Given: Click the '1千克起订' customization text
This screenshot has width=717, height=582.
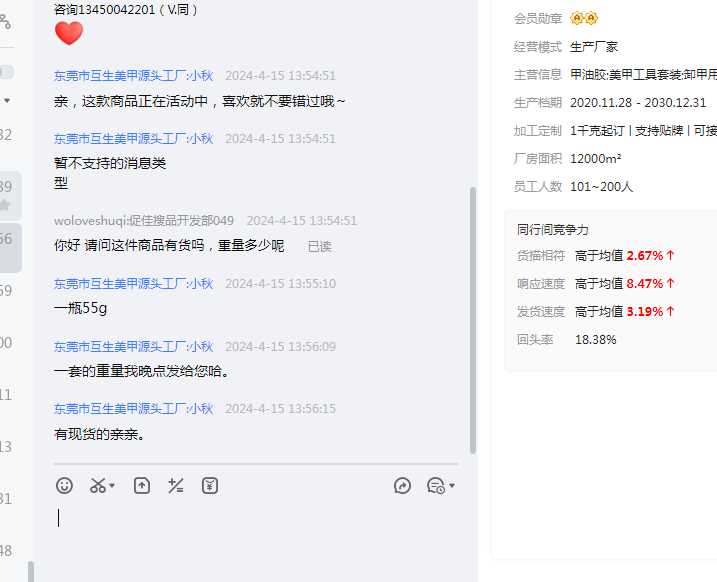Looking at the screenshot, I should [597, 131].
